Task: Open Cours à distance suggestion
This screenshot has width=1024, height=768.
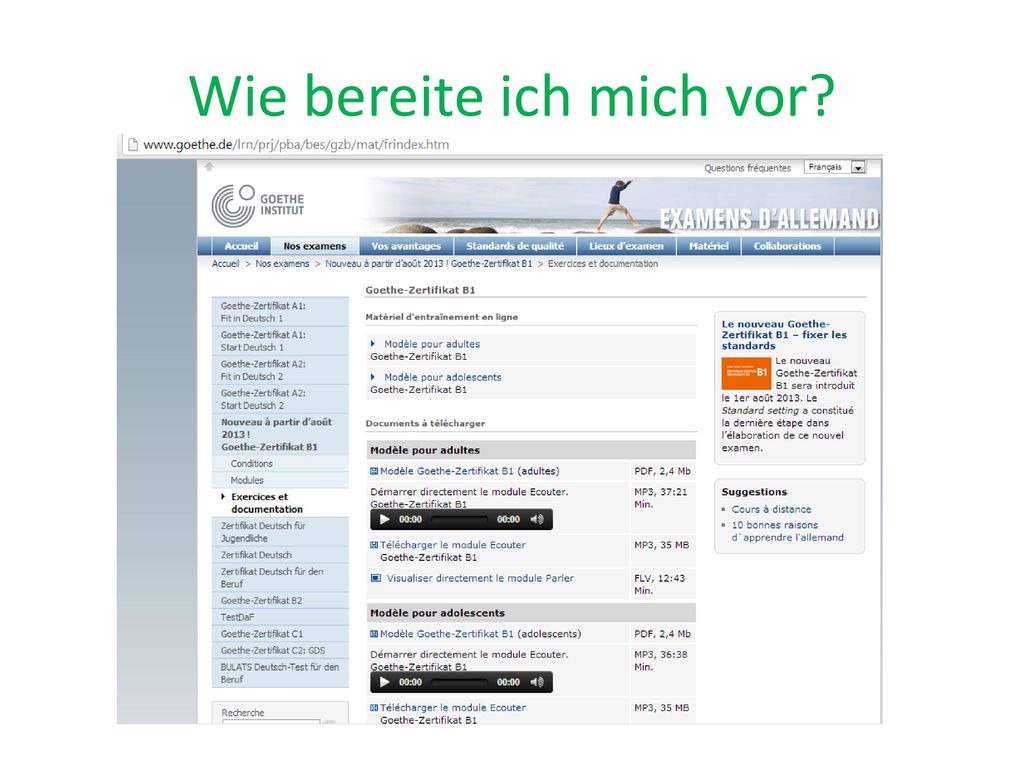Action: tap(771, 509)
